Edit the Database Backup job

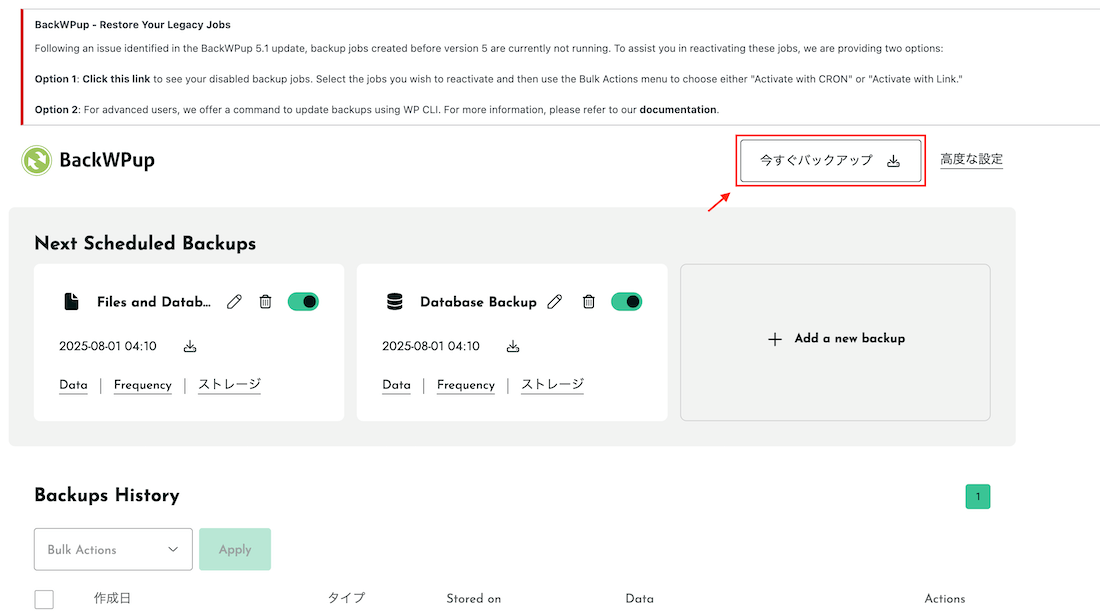[x=555, y=302]
